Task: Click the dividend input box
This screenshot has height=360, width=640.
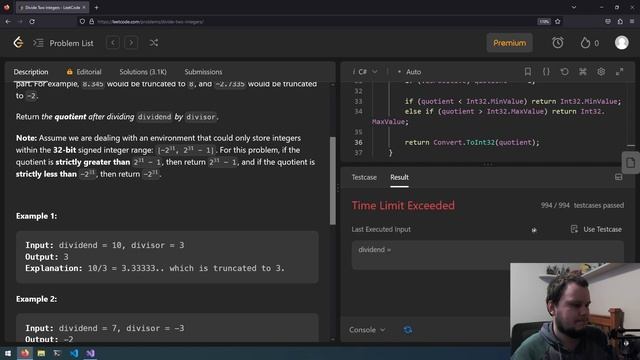Action: coord(488,255)
